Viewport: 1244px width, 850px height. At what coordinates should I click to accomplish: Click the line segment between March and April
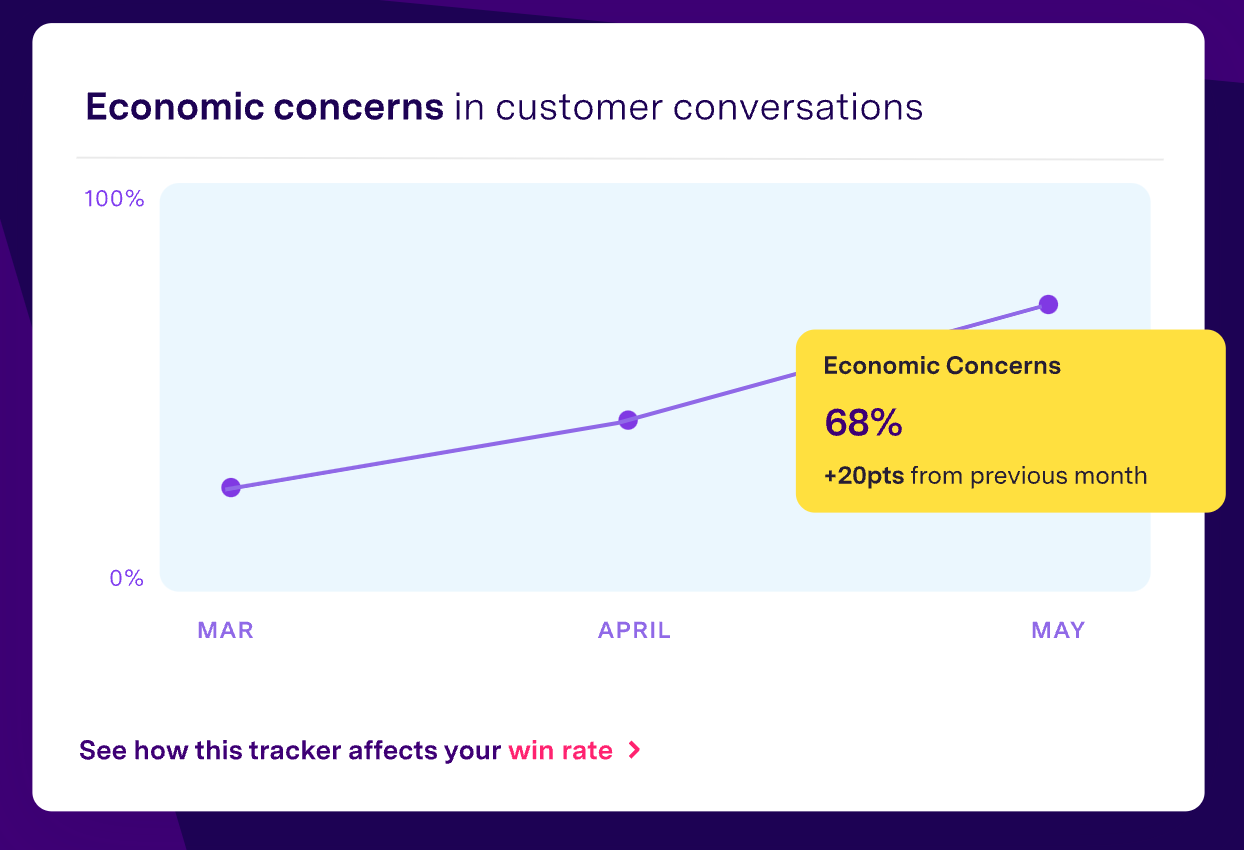tap(430, 454)
